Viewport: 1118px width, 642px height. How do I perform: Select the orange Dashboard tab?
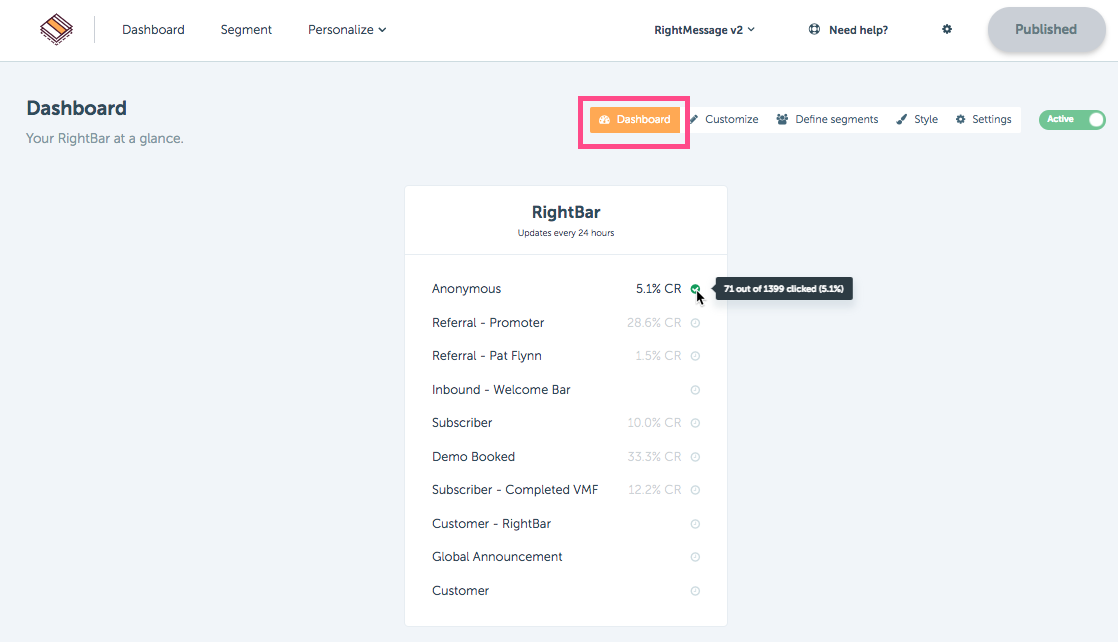point(635,119)
